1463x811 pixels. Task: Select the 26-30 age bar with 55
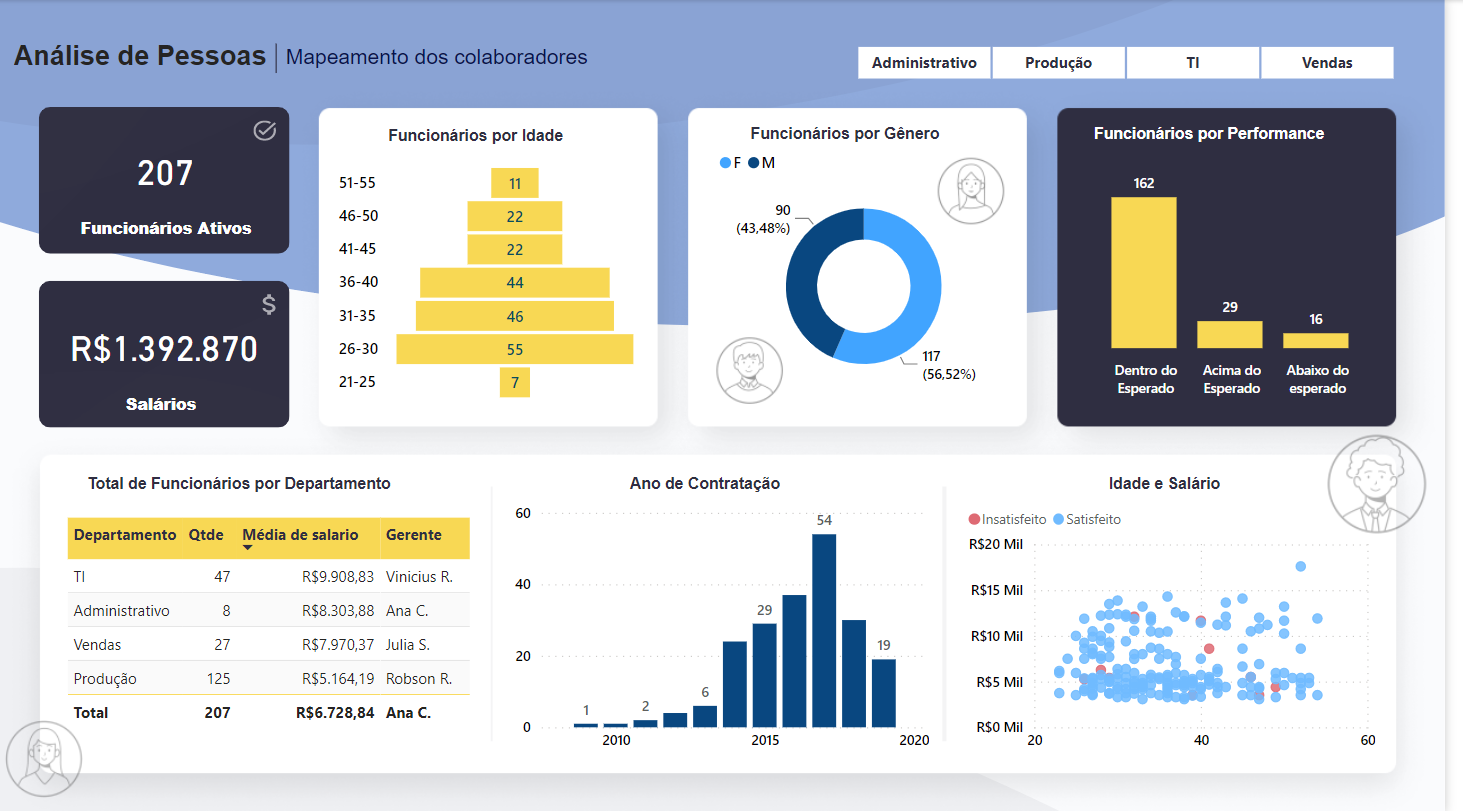tap(515, 349)
